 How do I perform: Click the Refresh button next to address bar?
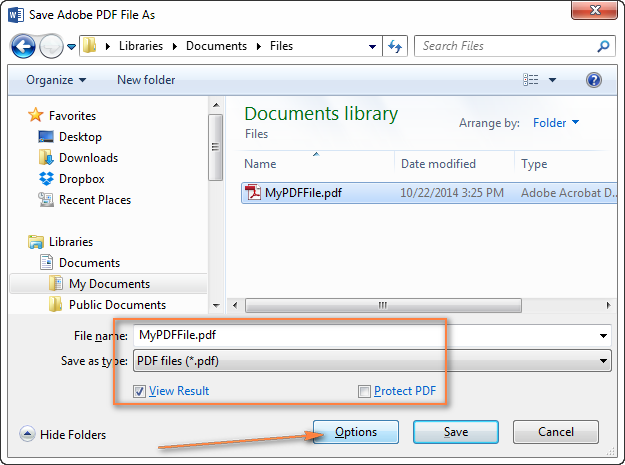pyautogui.click(x=395, y=46)
